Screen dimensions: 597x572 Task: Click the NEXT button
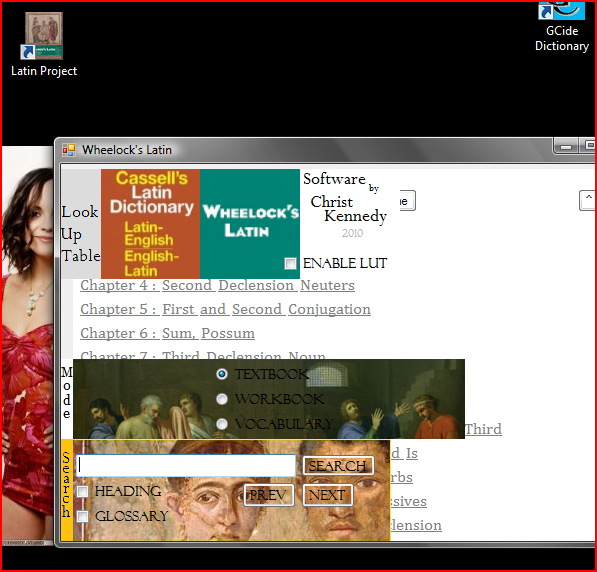coord(328,495)
